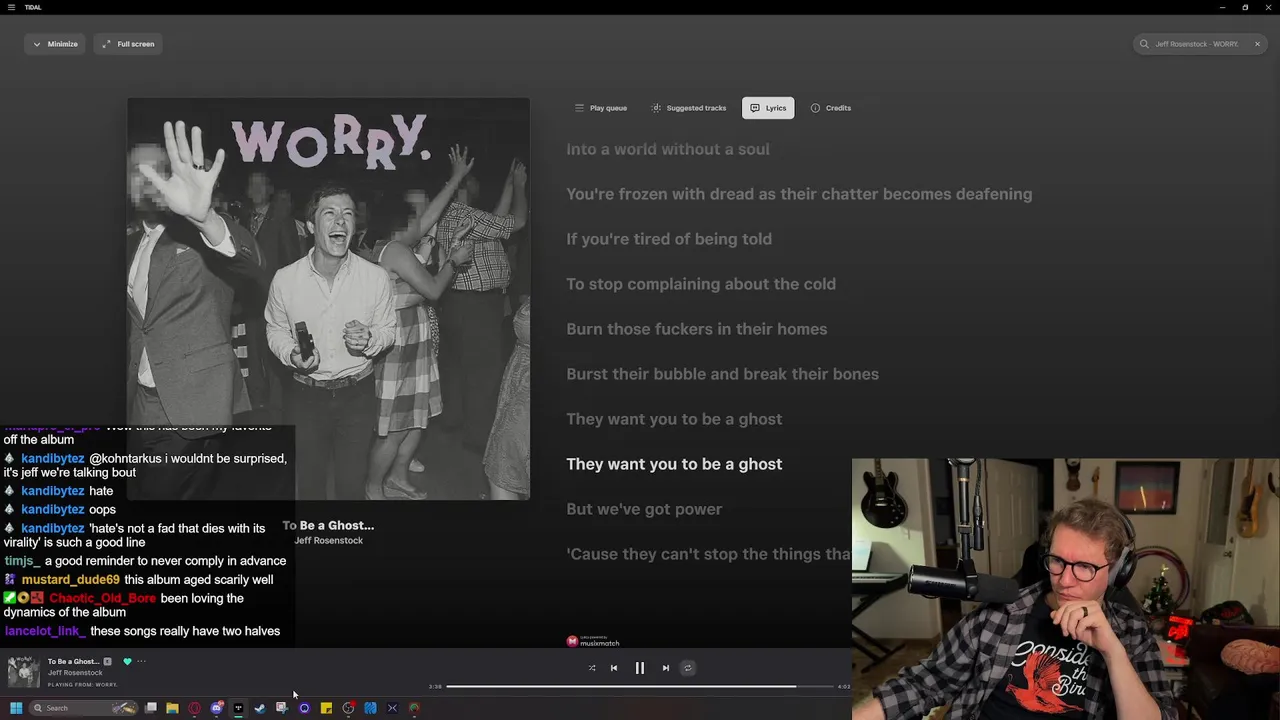Select lyric "If you're tired of being told"
The width and height of the screenshot is (1280, 720).
pyautogui.click(x=669, y=239)
